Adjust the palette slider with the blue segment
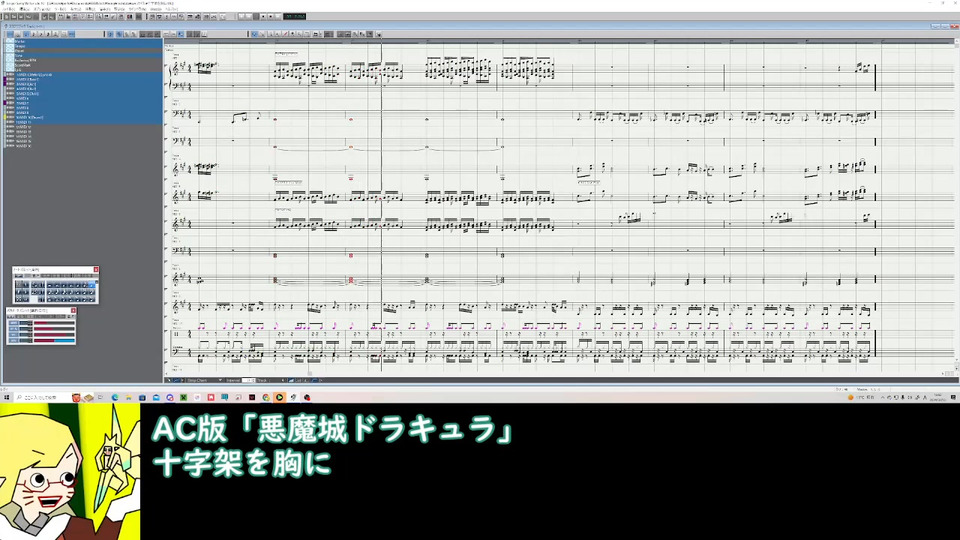960x540 pixels. [x=54, y=340]
